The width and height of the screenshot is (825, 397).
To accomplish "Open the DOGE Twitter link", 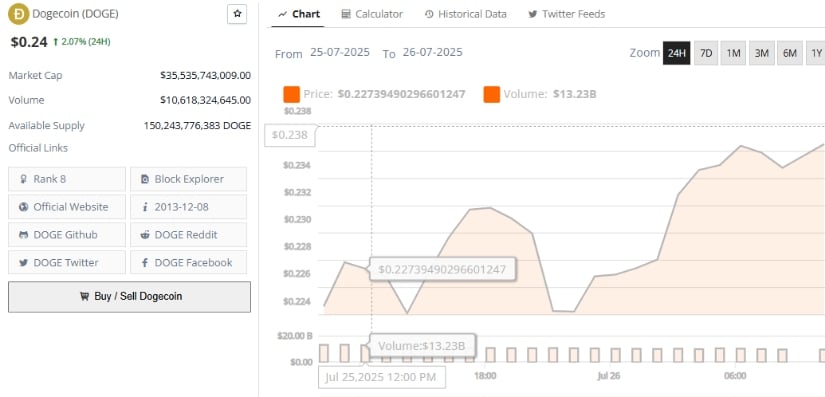I will coord(67,262).
